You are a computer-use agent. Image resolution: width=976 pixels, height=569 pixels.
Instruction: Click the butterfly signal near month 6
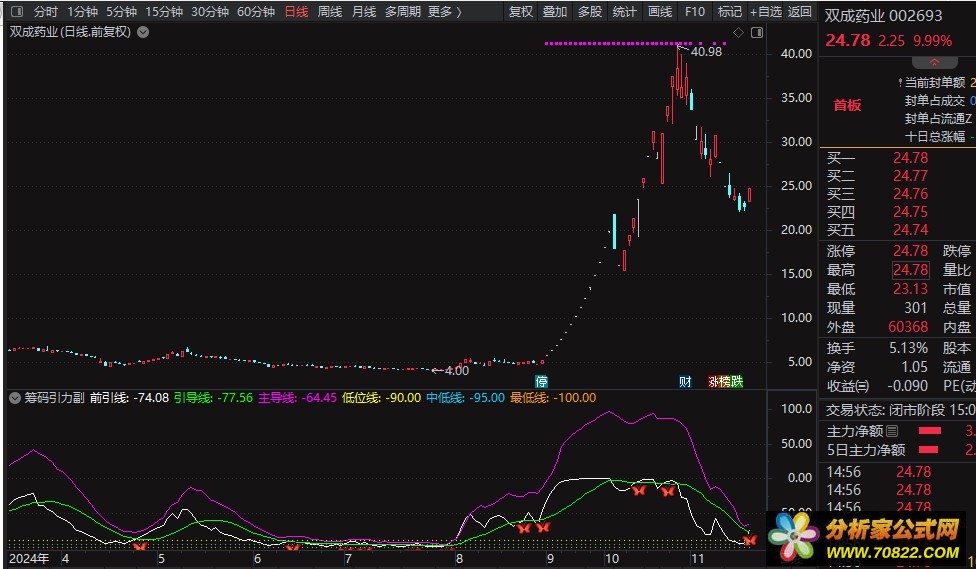click(x=293, y=547)
